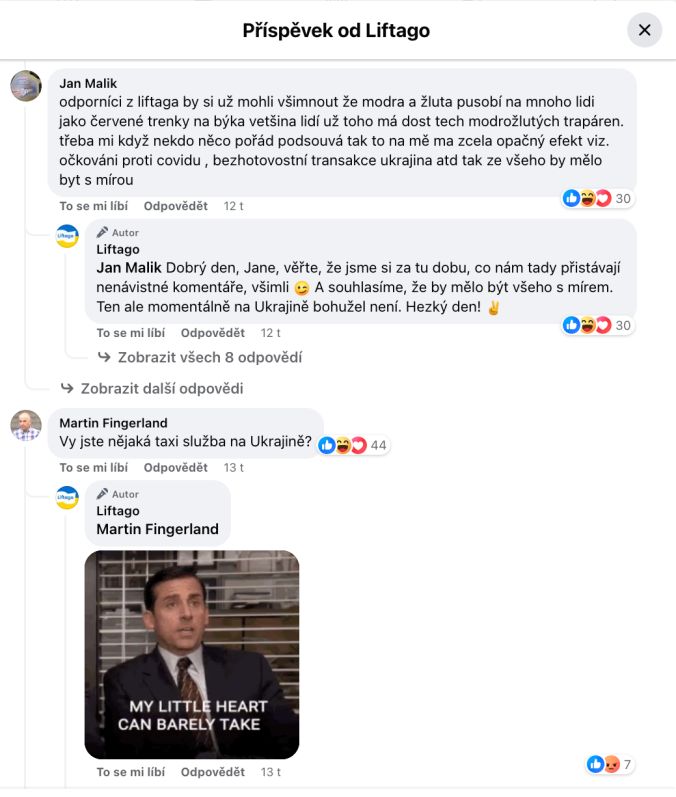This screenshot has height=797, width=676.
Task: Reply to Martin Fingerland's comment
Action: (175, 467)
